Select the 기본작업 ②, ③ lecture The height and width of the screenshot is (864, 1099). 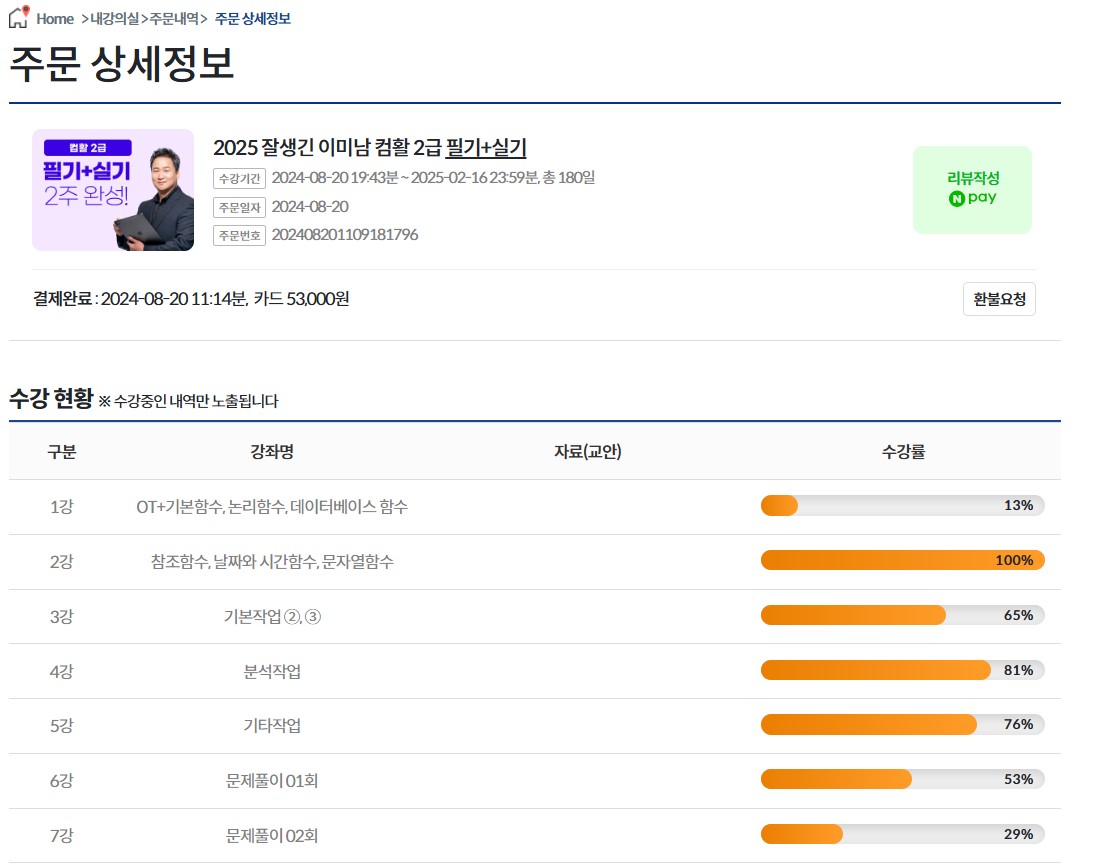[x=272, y=616]
